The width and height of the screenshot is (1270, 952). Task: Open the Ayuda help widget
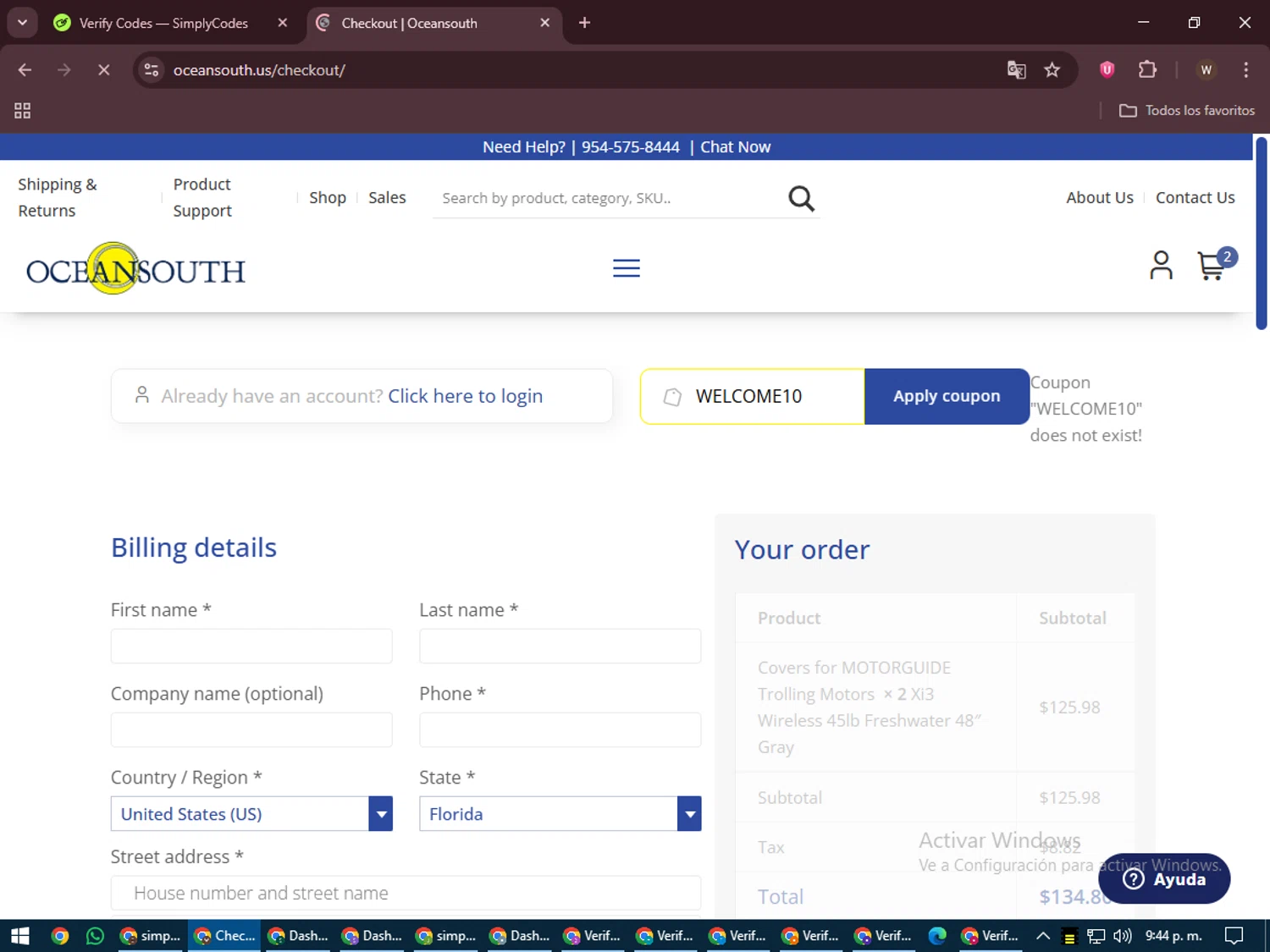(1164, 878)
